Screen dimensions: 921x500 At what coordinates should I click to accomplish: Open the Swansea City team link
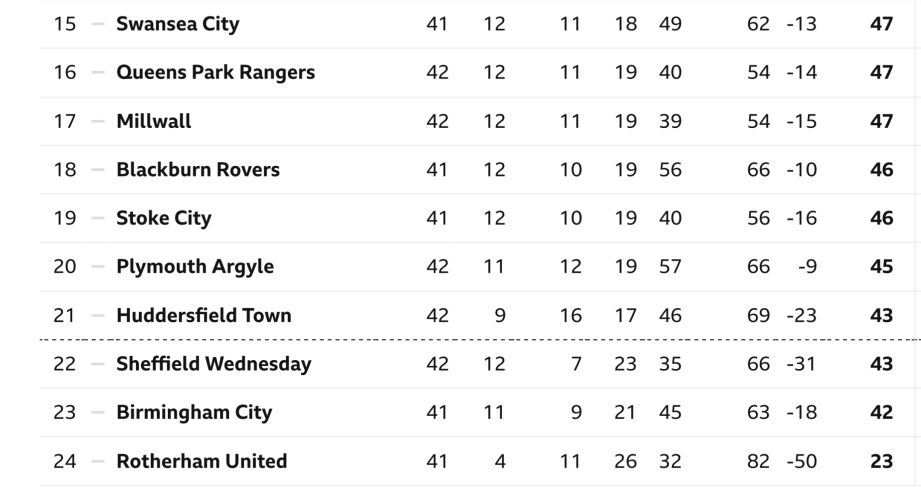pyautogui.click(x=178, y=23)
